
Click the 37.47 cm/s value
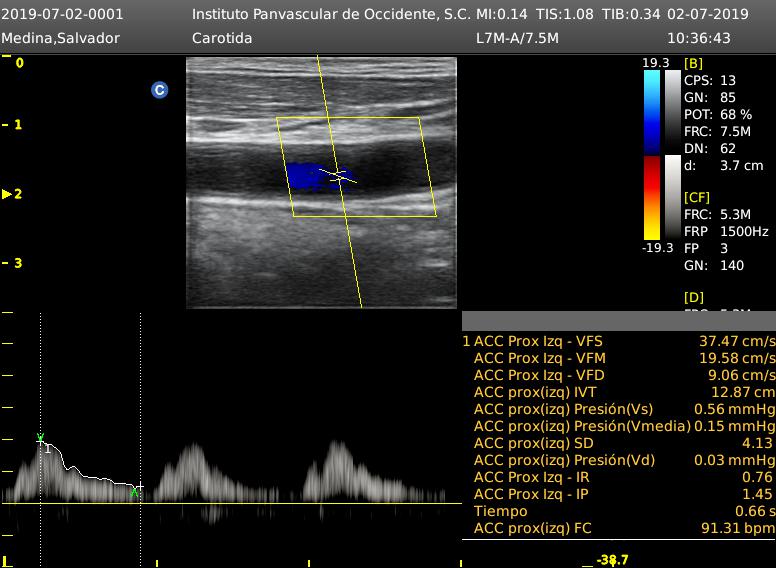[737, 341]
